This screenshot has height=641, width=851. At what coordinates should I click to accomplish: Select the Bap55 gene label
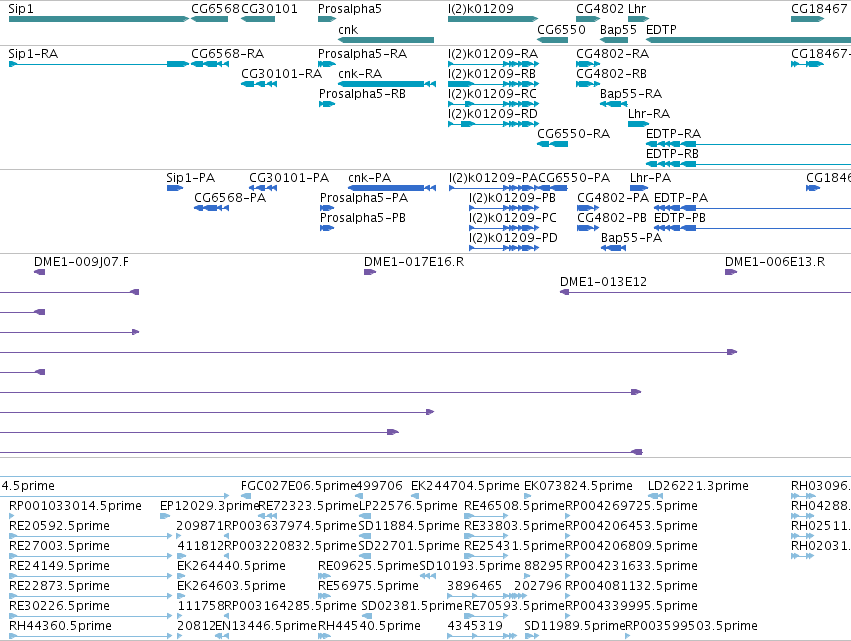618,30
